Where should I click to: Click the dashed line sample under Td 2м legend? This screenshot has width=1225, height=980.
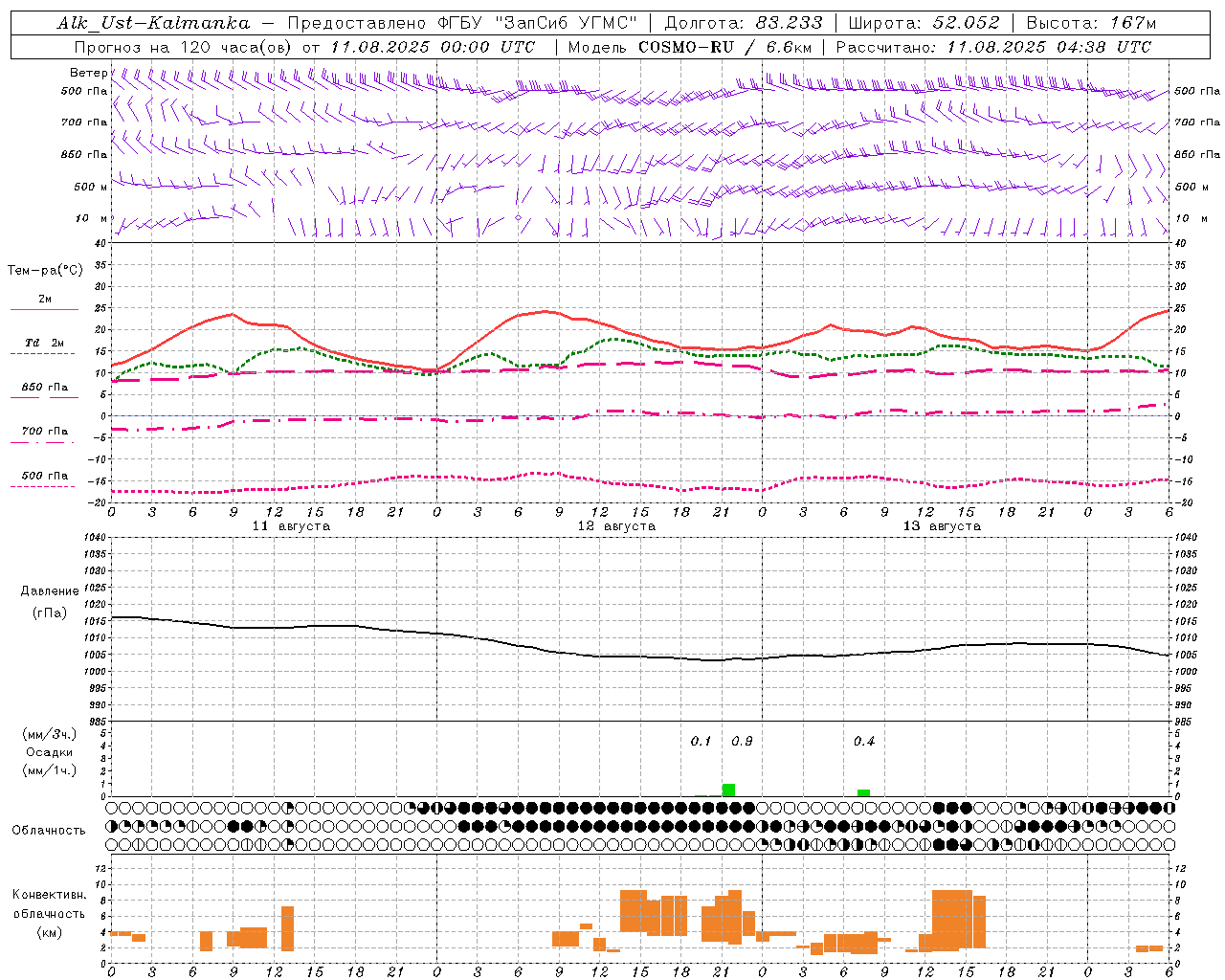pyautogui.click(x=44, y=353)
